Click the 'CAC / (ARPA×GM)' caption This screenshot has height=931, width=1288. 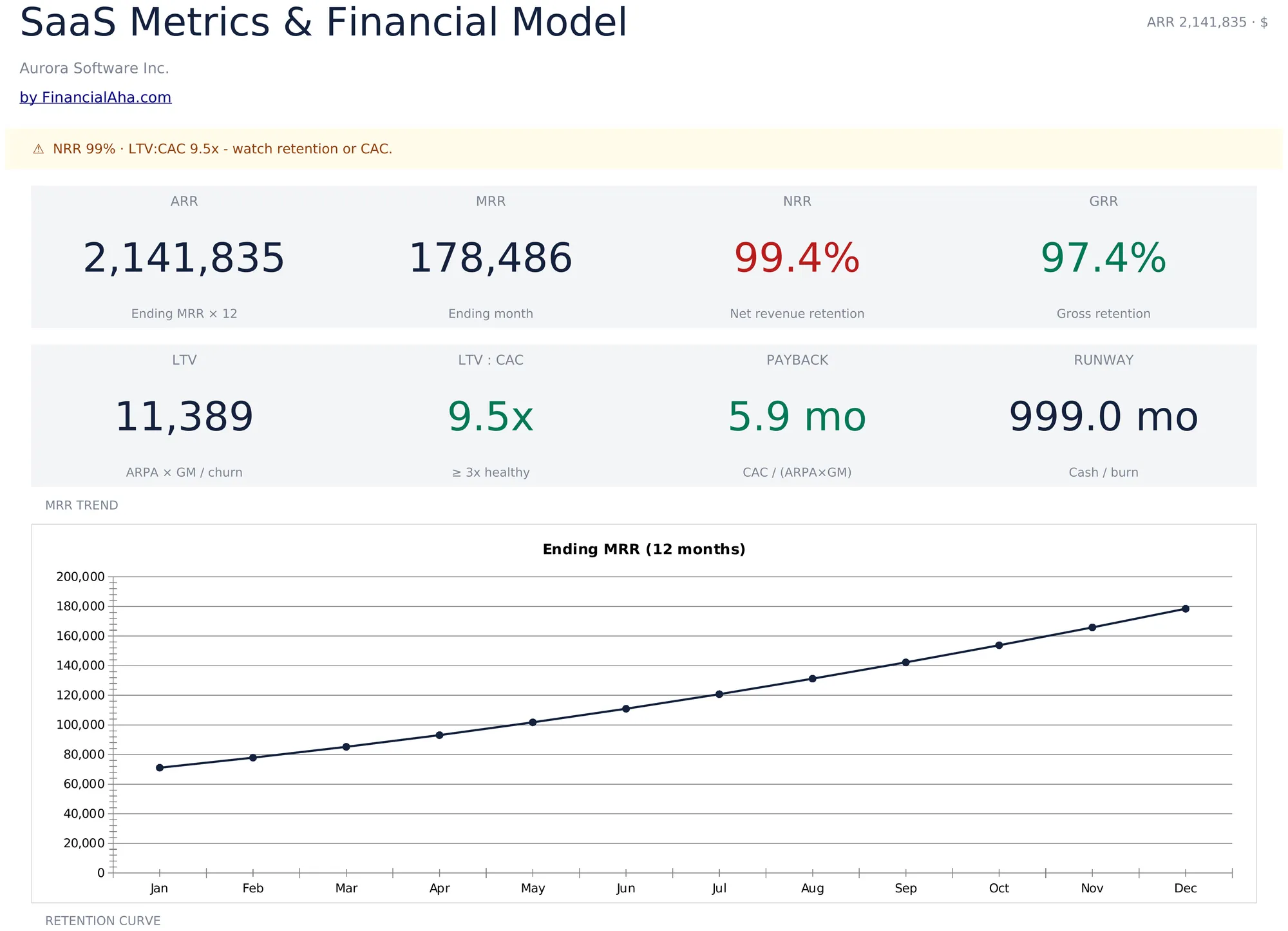[797, 472]
